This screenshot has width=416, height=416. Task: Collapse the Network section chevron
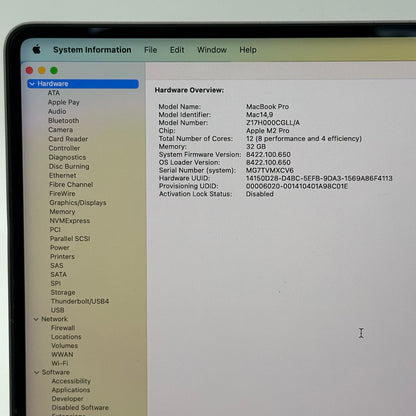coord(36,319)
